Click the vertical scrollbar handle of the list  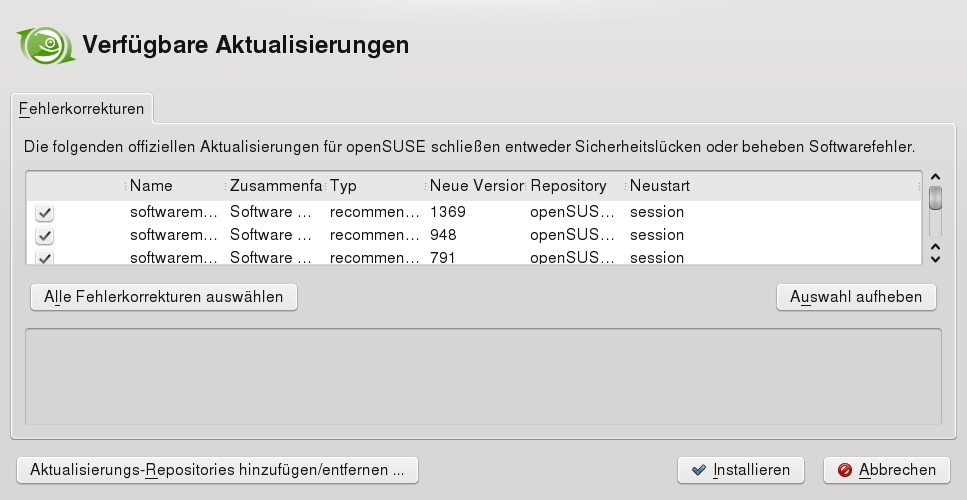pos(935,197)
